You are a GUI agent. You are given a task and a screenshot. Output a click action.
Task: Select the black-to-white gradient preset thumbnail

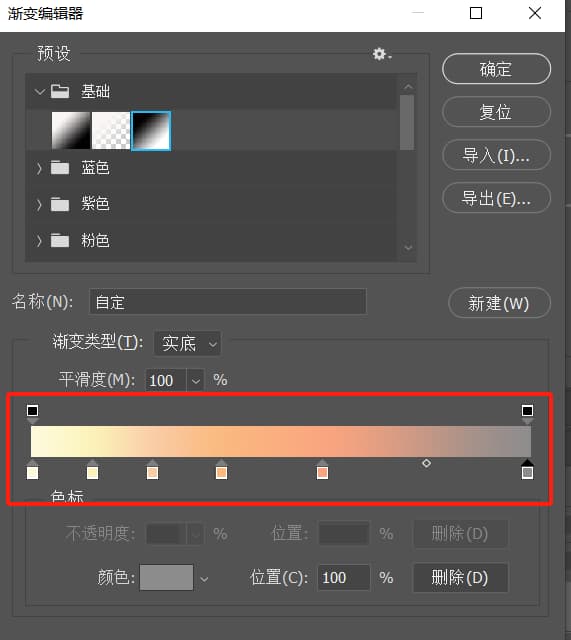(x=151, y=131)
